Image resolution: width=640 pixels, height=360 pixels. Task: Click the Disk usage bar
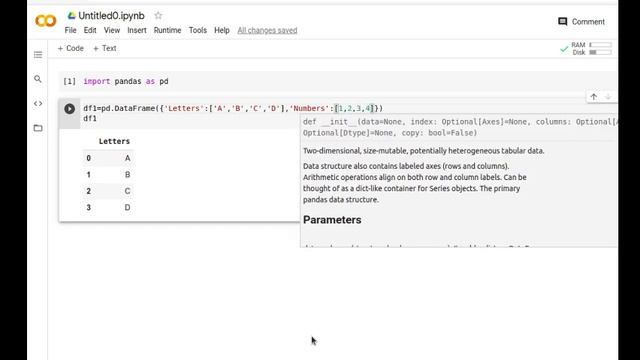point(600,52)
